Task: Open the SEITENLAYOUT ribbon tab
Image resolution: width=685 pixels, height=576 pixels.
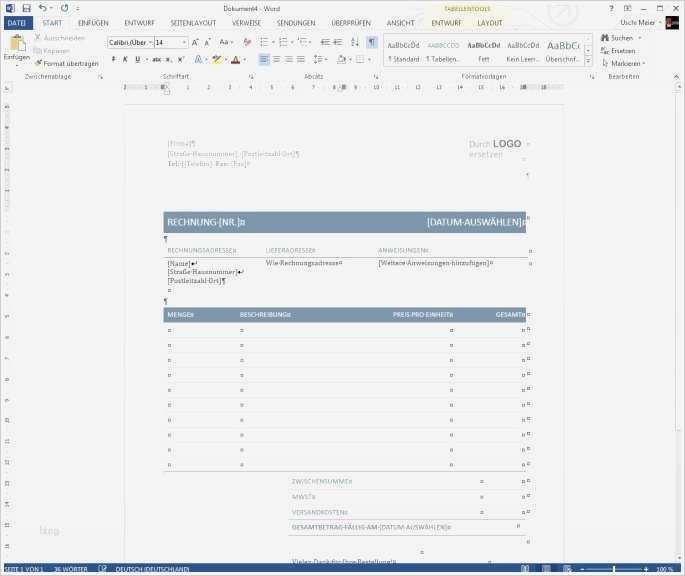Action: click(x=193, y=23)
